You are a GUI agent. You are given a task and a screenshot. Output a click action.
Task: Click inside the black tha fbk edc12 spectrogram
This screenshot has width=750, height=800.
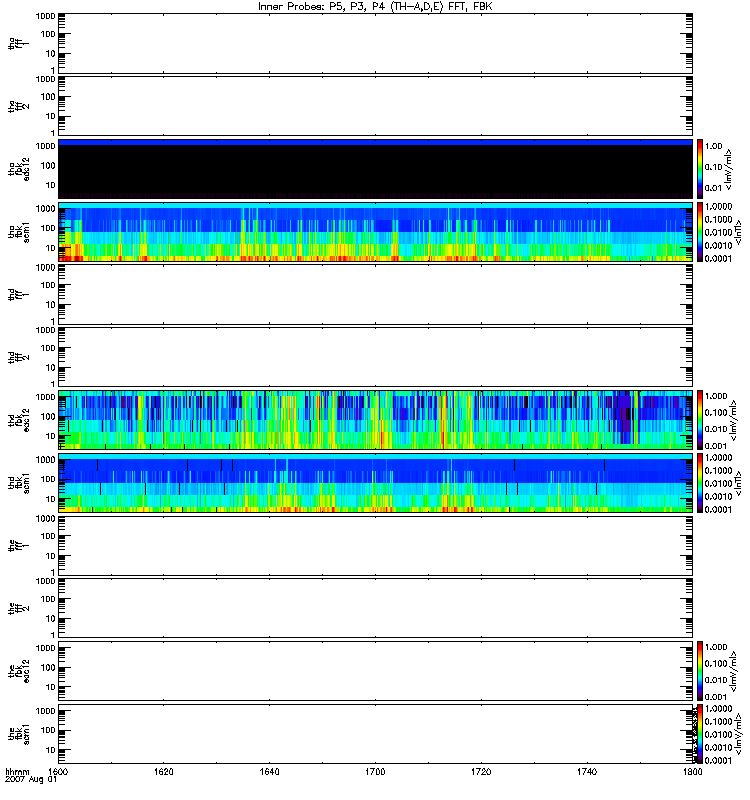coord(375,171)
